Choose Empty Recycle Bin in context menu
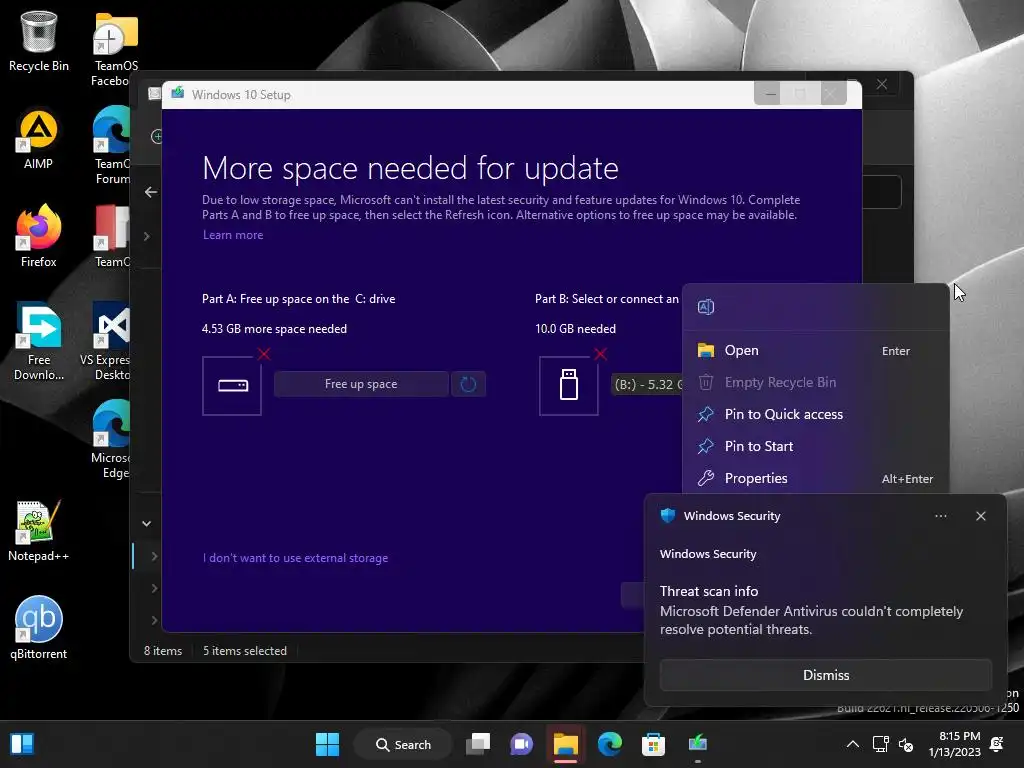This screenshot has height=768, width=1024. pos(816,383)
